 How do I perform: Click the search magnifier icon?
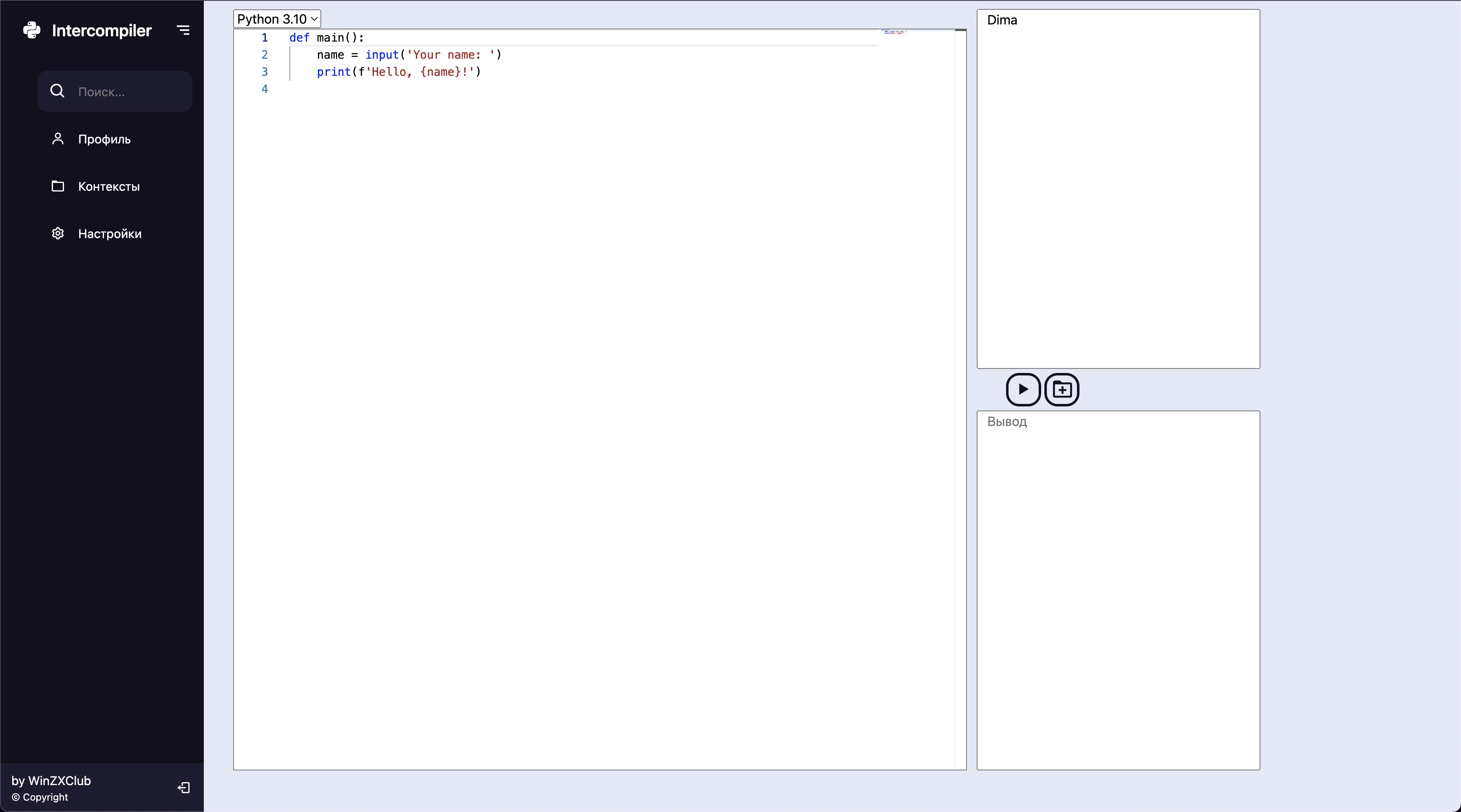57,91
